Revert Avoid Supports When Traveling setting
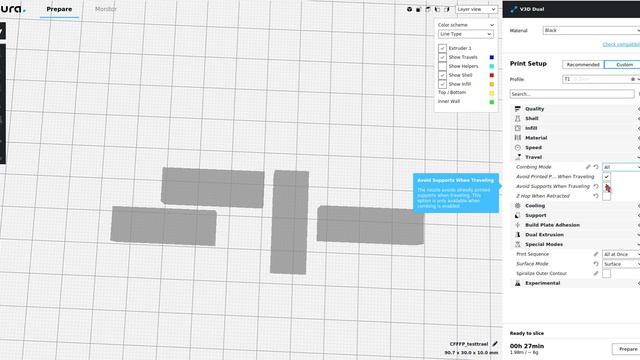640x360 pixels. coord(596,186)
